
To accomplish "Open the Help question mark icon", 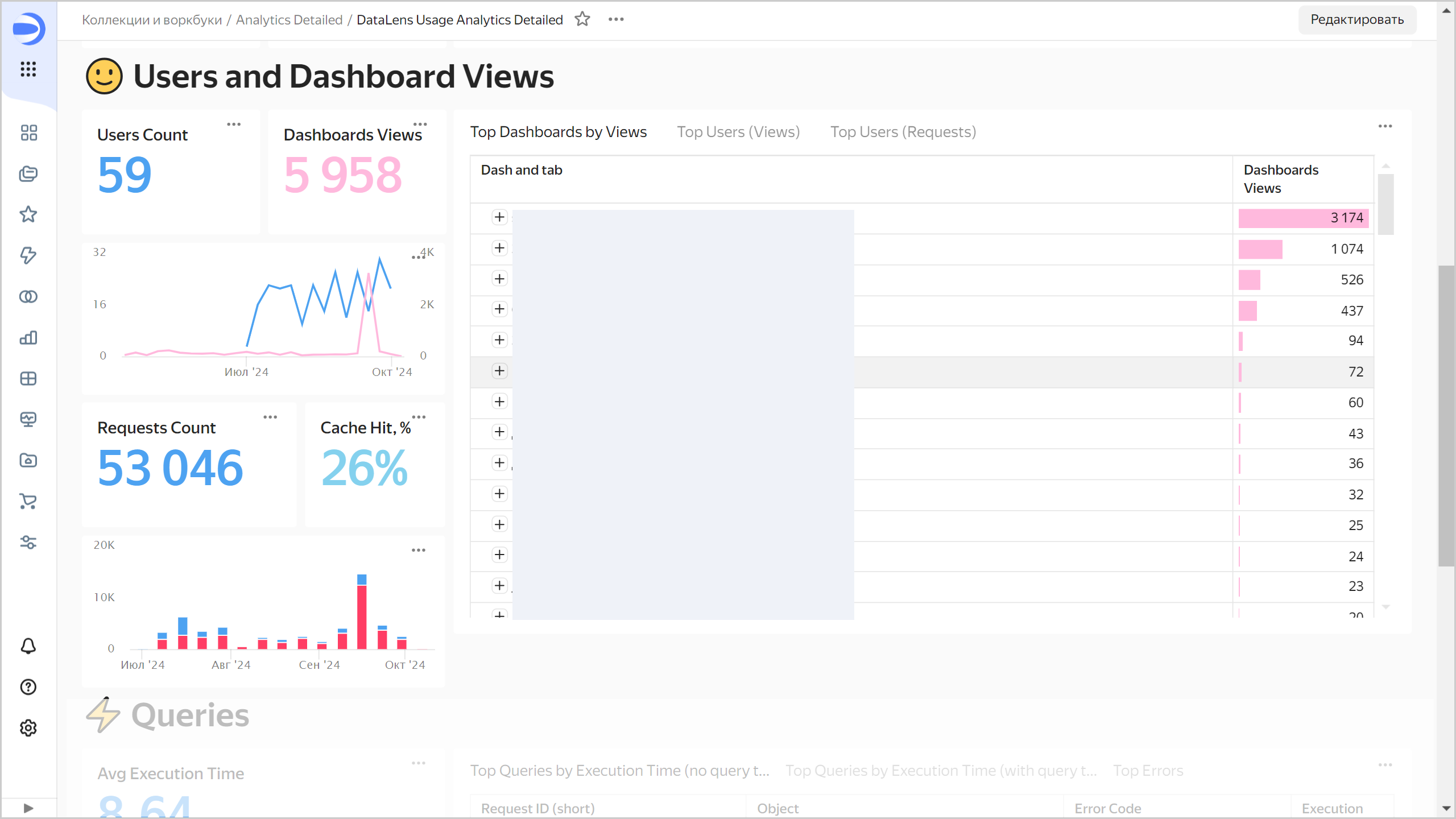I will tap(28, 687).
